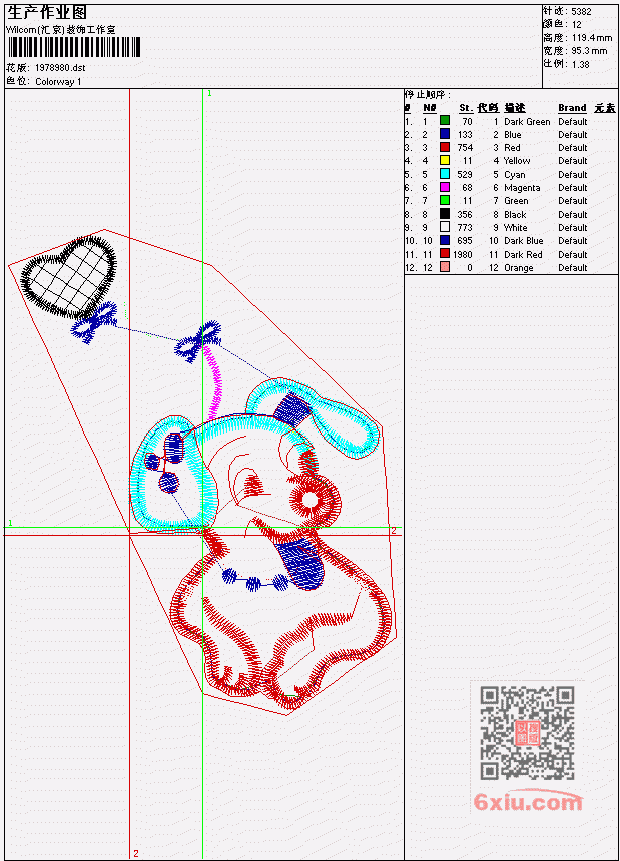This screenshot has width=620, height=861.
Task: Click stitch count 695 in Dark Blue row
Action: (x=465, y=241)
